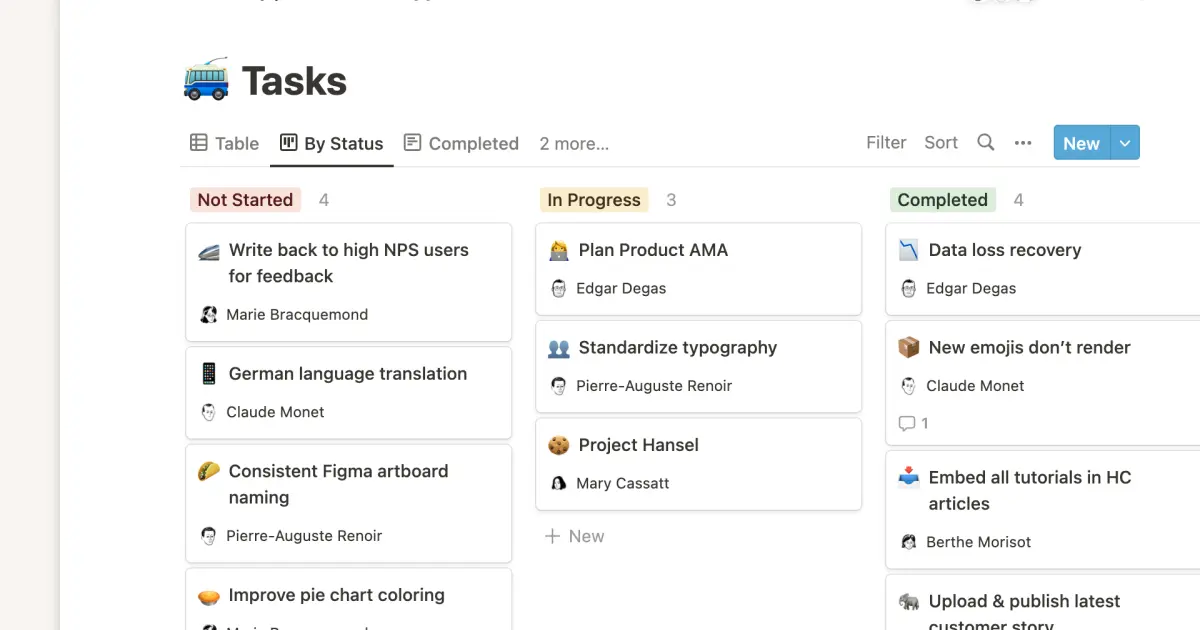Click the comment bubble on New emojis card
Viewport: 1200px width, 630px height.
907,423
